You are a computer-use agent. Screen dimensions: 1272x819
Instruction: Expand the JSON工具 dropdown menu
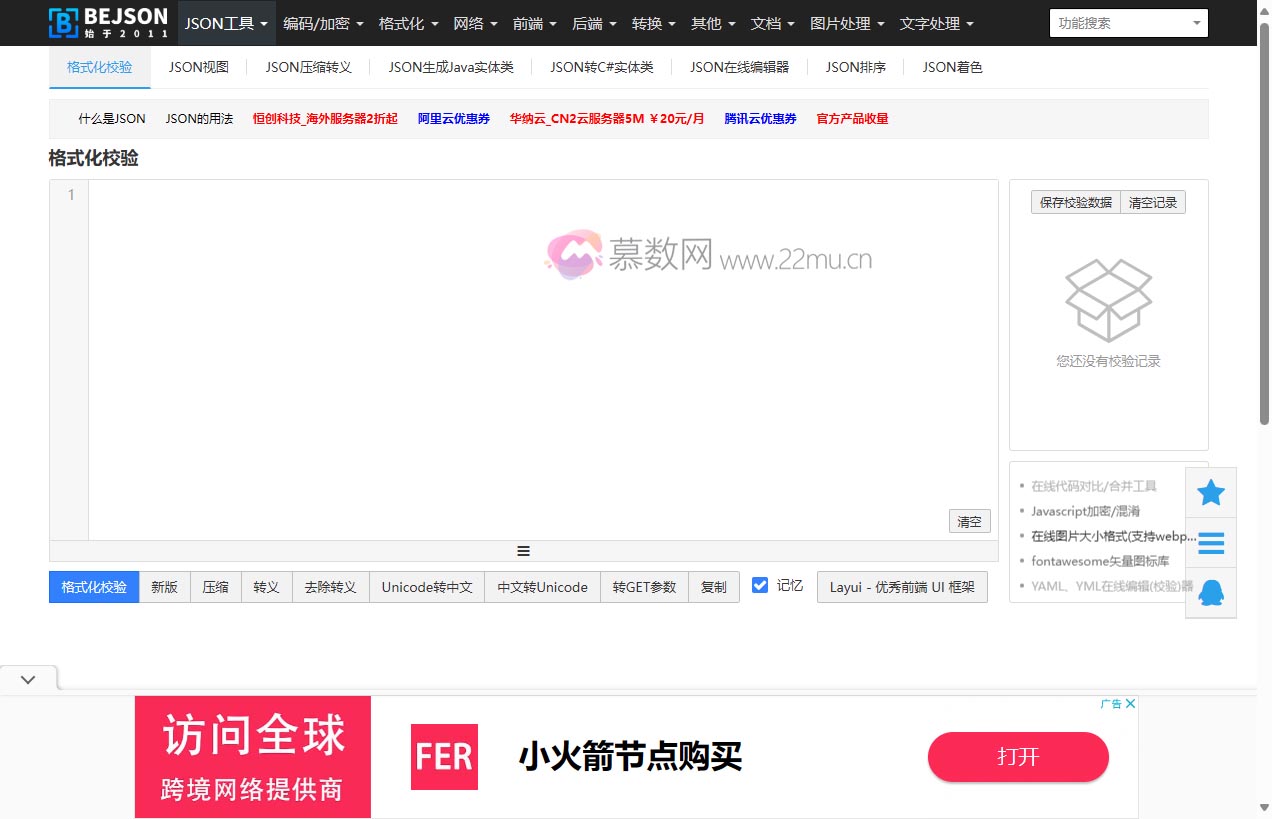pos(227,23)
